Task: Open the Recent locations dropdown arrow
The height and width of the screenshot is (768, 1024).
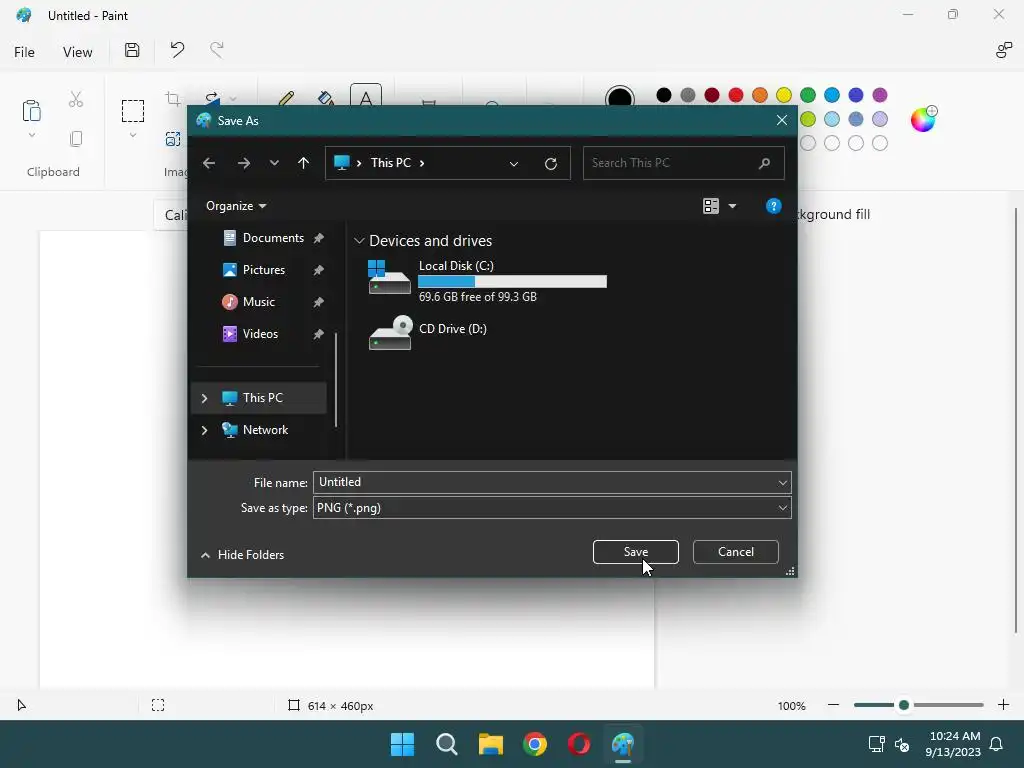Action: [274, 163]
